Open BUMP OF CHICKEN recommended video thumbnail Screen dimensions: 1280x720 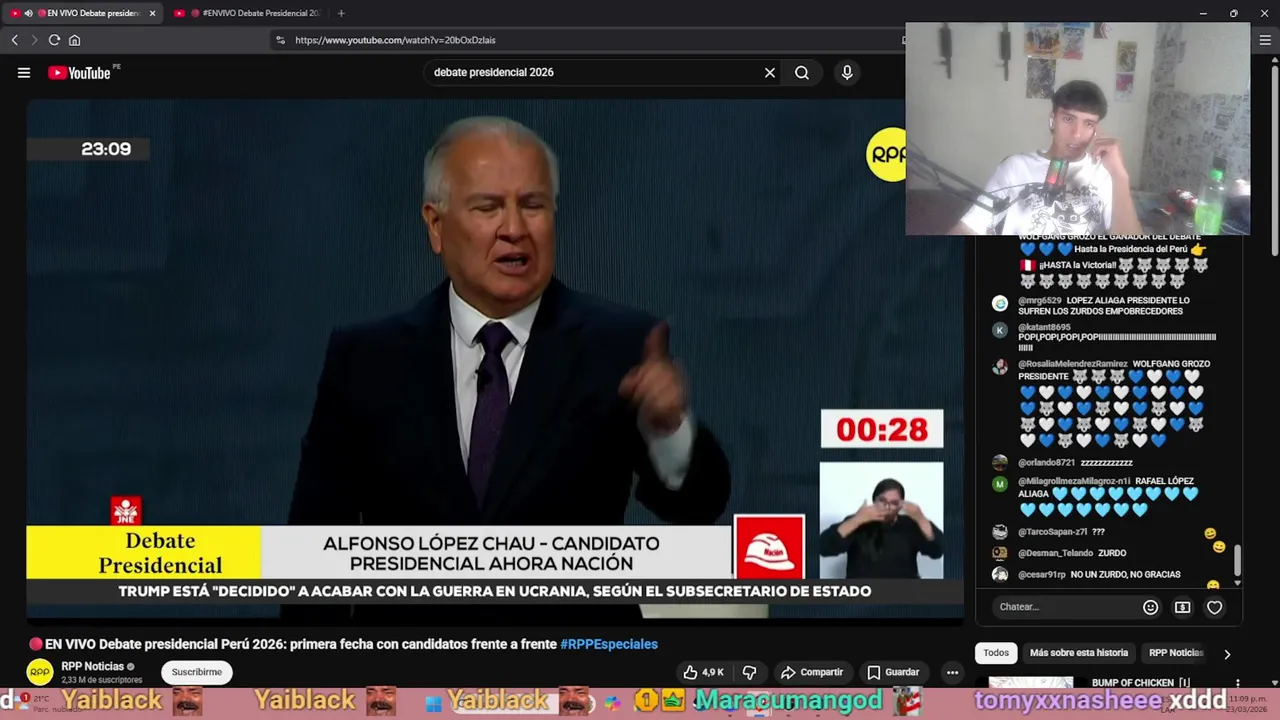[1030, 683]
